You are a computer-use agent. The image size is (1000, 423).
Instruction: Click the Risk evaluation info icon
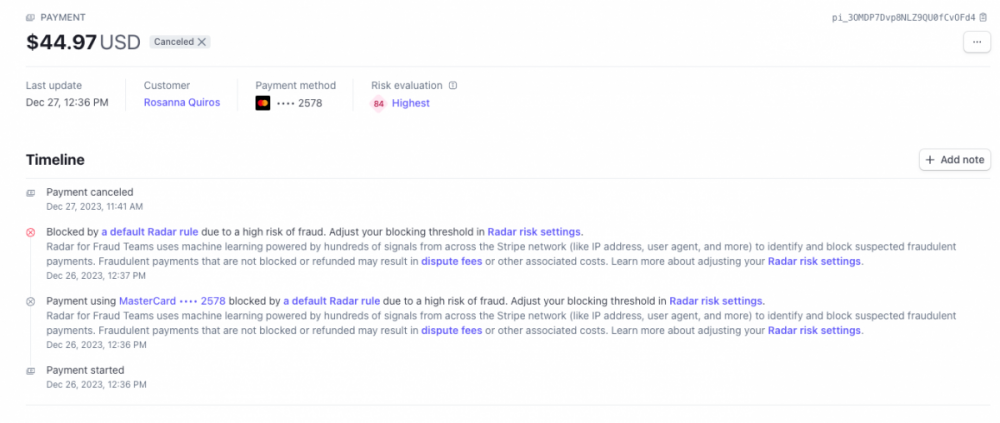453,85
